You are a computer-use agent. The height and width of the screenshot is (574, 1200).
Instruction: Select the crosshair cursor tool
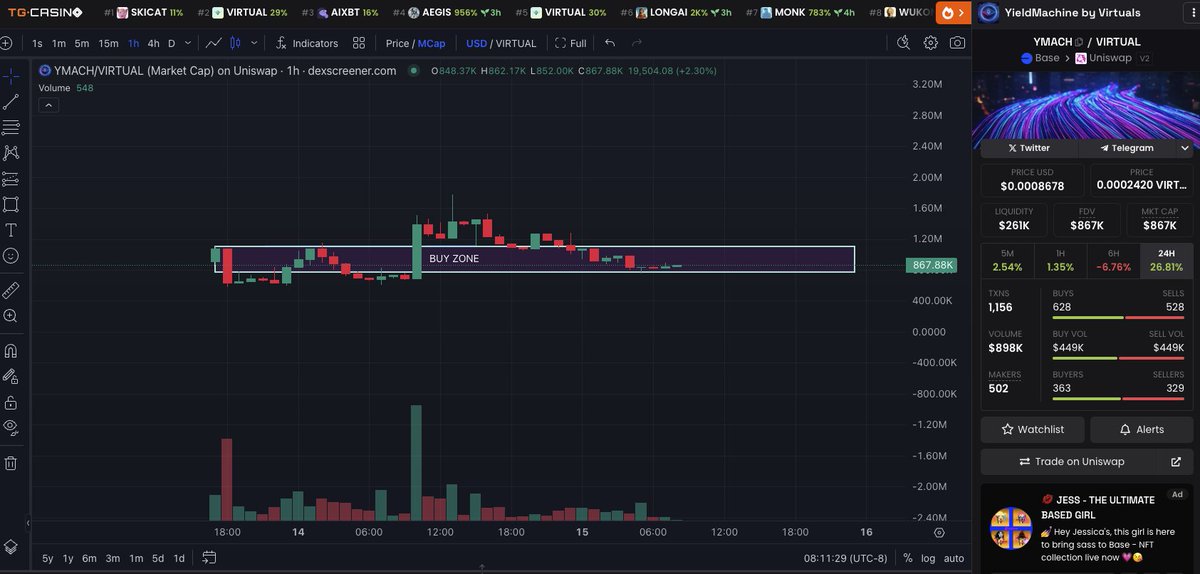coord(11,76)
